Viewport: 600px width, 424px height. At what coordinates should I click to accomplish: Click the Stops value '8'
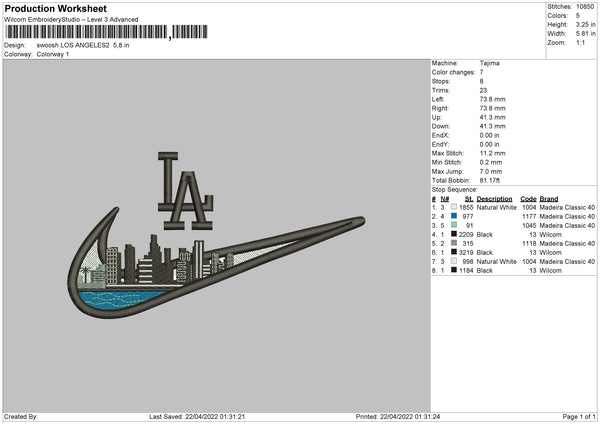coord(481,81)
